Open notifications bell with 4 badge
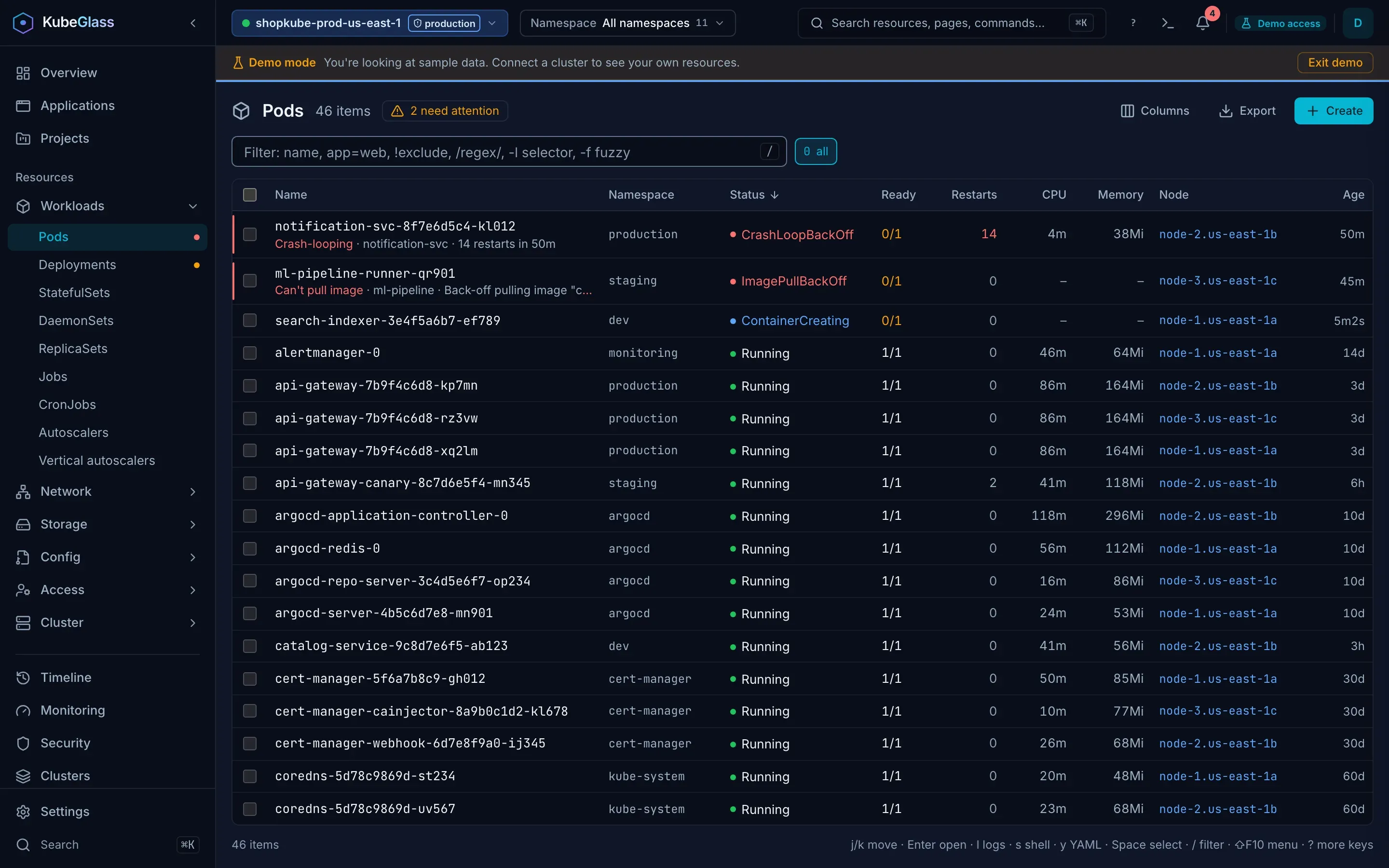This screenshot has width=1389, height=868. coord(1202,23)
